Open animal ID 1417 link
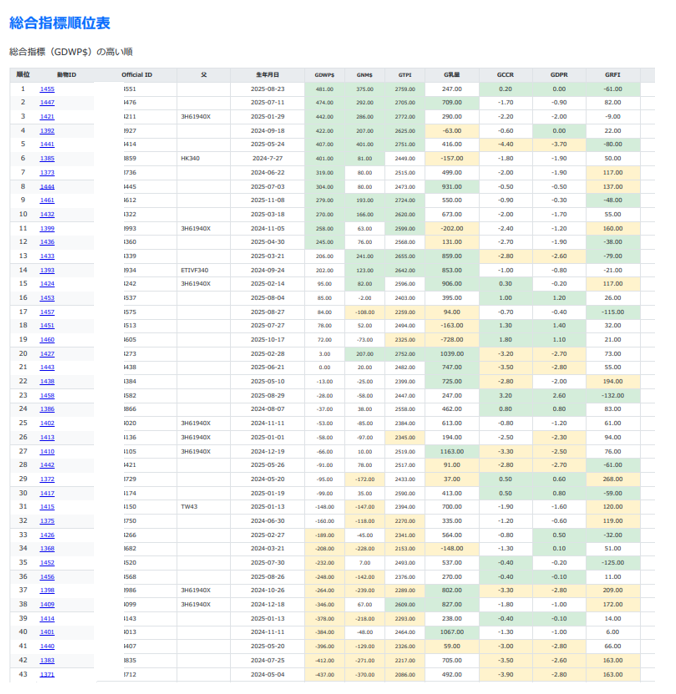The height and width of the screenshot is (694, 676). click(47, 494)
